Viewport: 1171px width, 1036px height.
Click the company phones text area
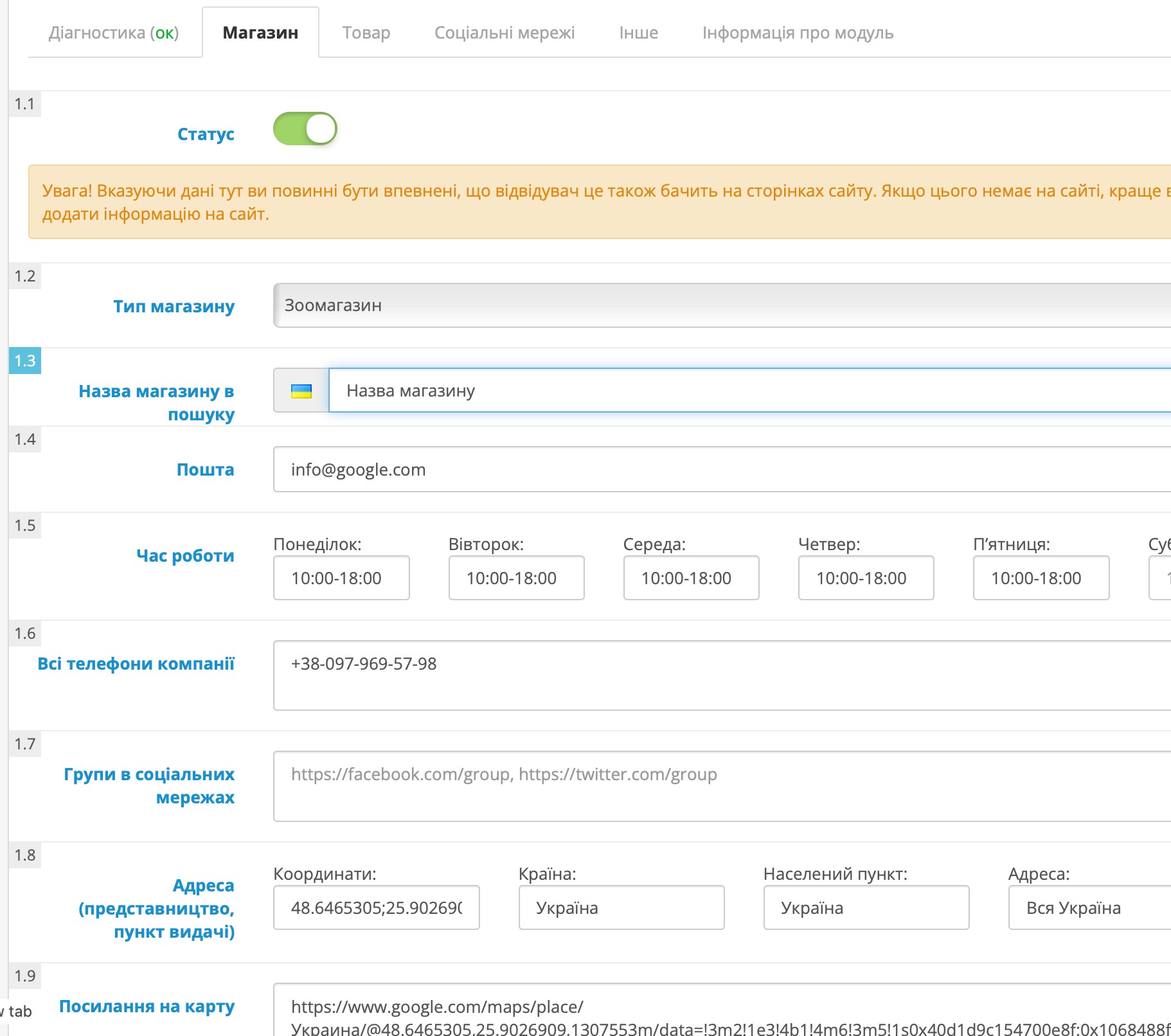722,675
